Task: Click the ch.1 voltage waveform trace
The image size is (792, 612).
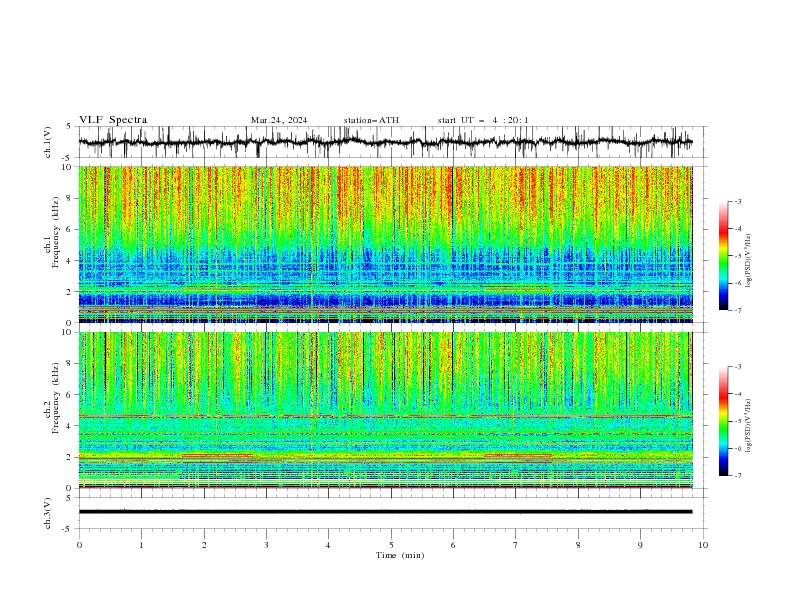Action: click(x=385, y=142)
